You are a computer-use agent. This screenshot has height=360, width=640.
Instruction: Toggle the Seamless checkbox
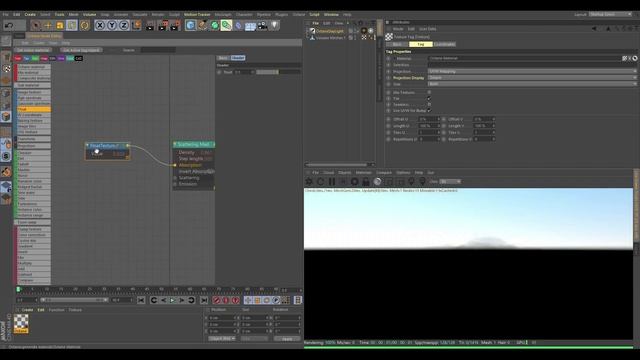[x=429, y=104]
